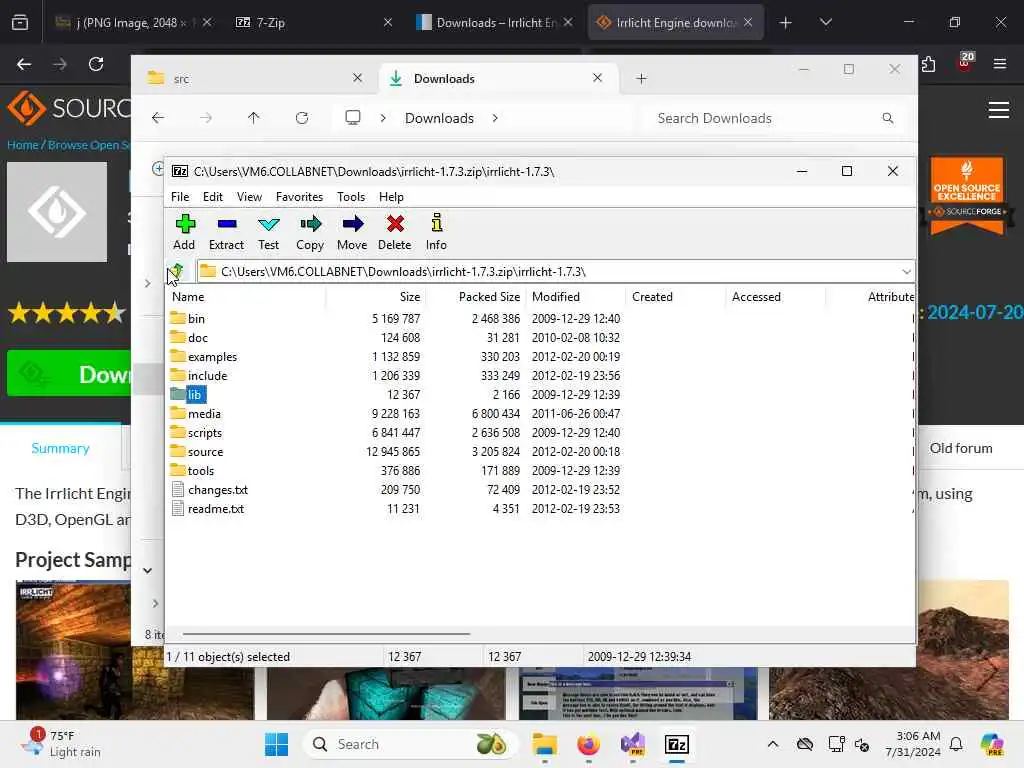The image size is (1024, 768).
Task: Click the taskbar Search box
Action: (409, 744)
